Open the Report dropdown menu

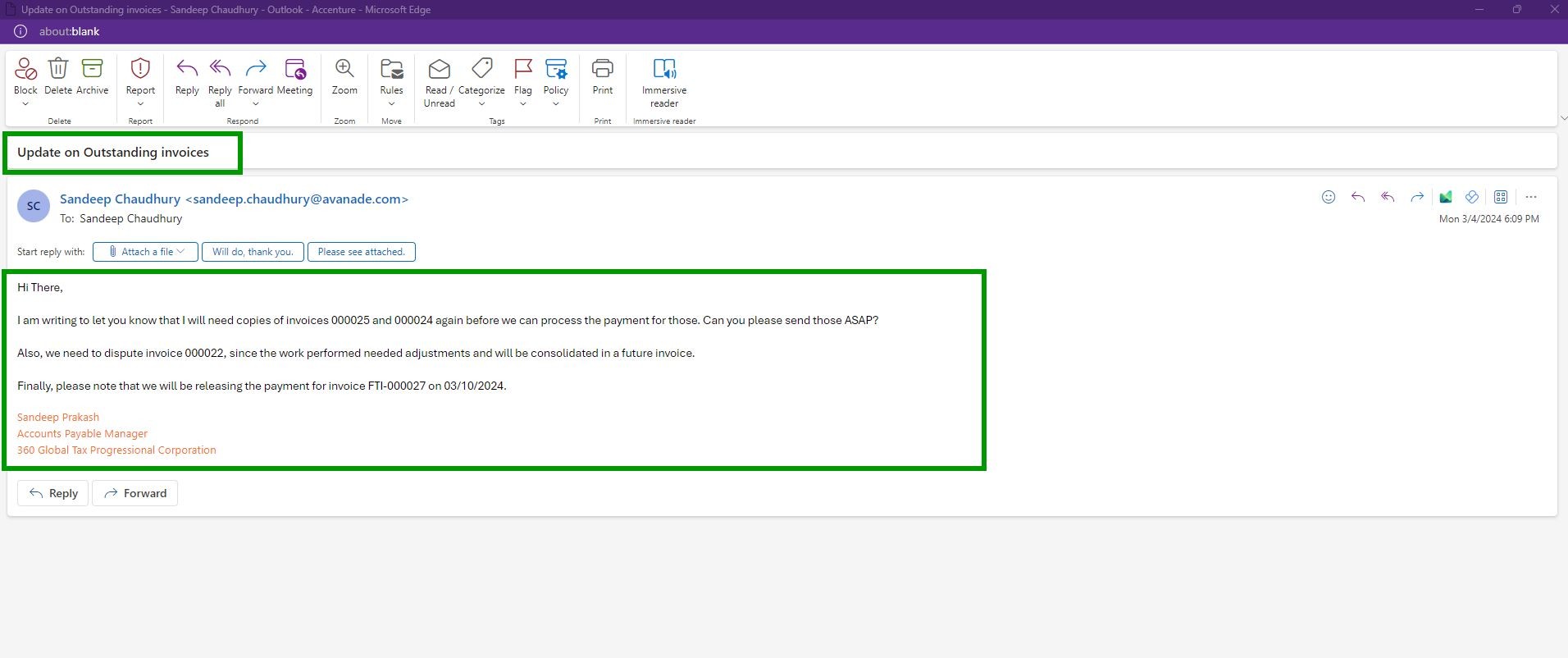click(x=140, y=104)
